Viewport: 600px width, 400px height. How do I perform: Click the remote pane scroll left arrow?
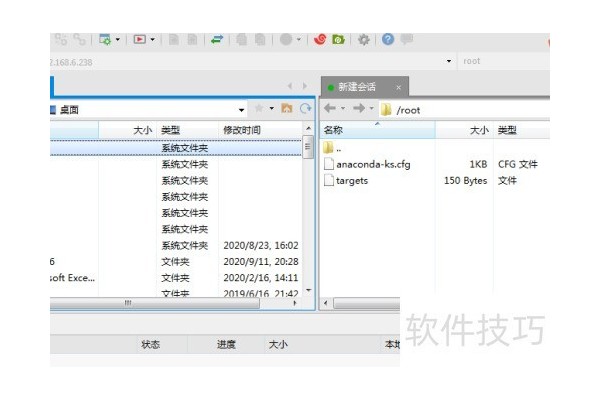(x=326, y=303)
